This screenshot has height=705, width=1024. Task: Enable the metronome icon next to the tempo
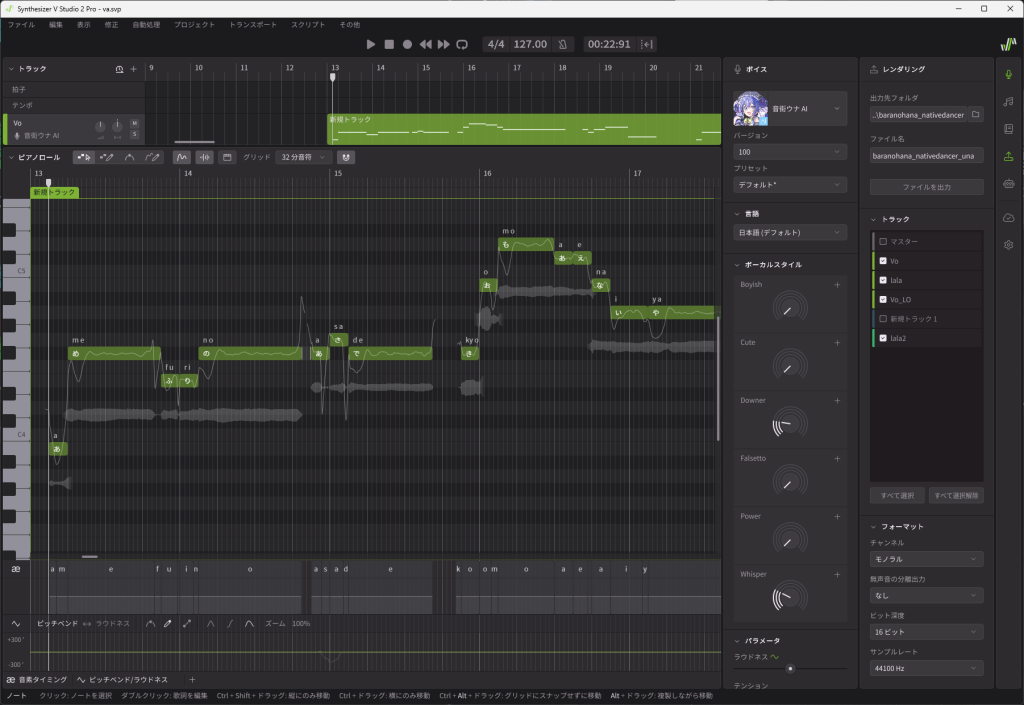coord(562,44)
